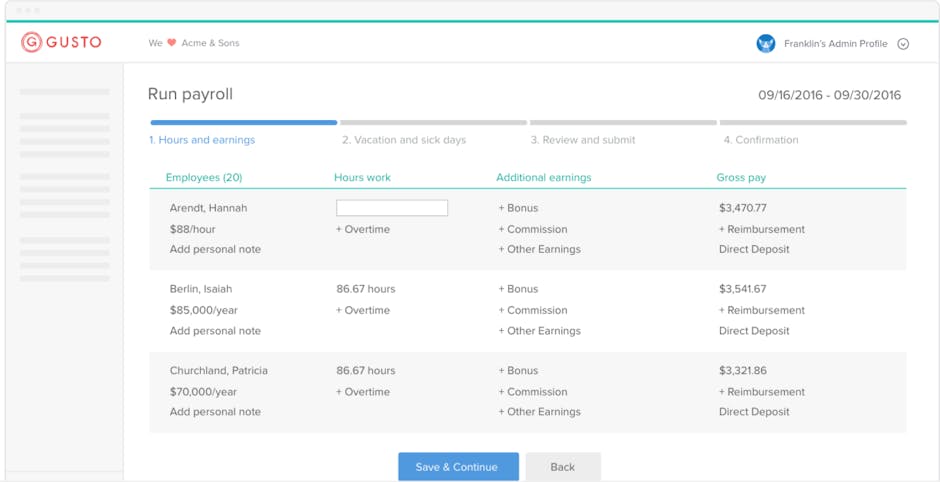Add a Bonus for Isaiah Berlin

[x=518, y=289]
